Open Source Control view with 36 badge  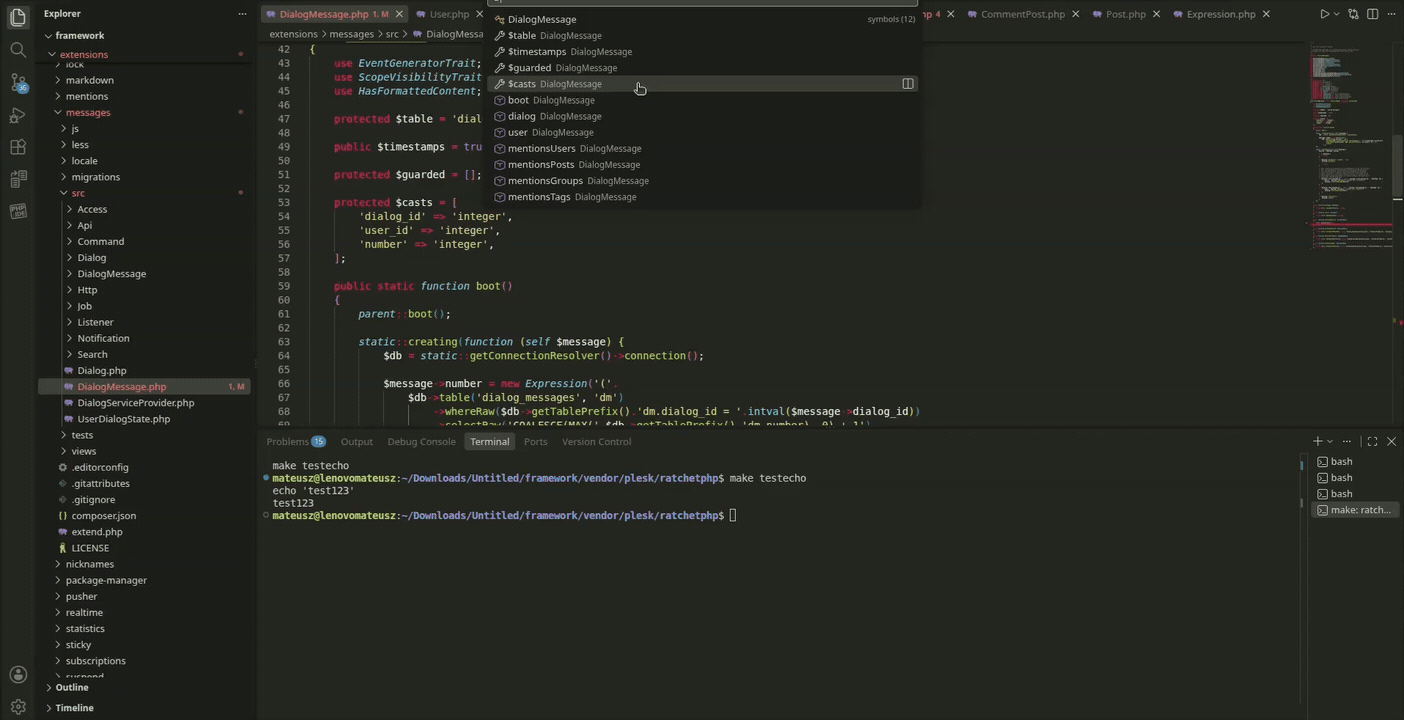17,82
